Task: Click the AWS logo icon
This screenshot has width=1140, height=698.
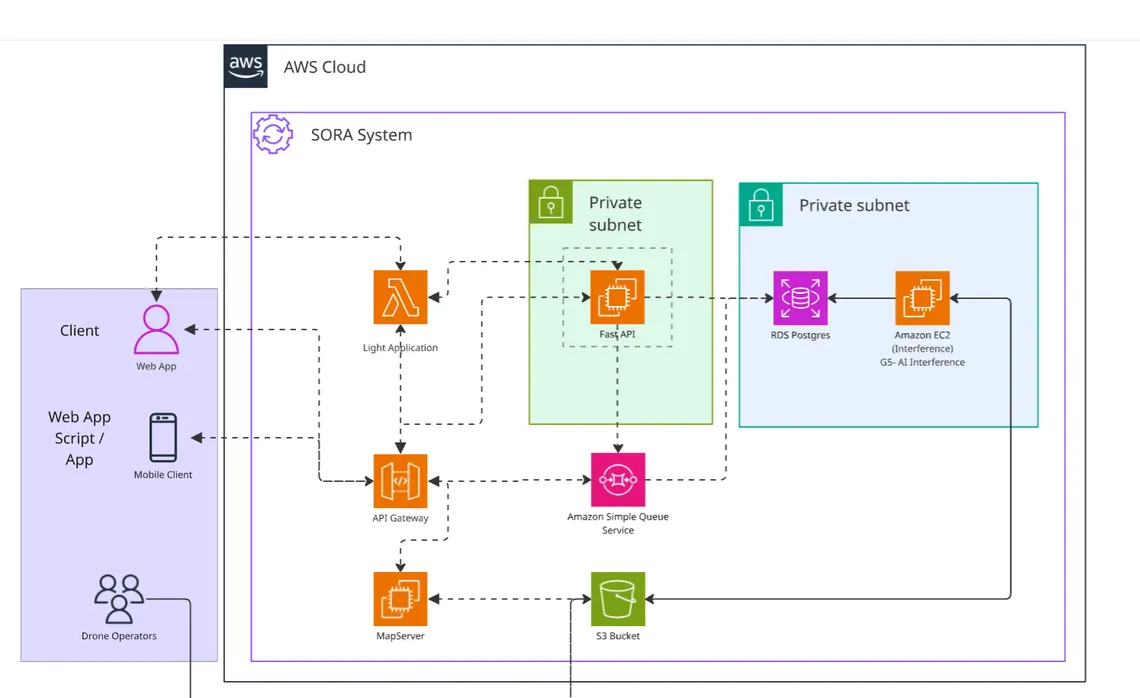Action: (246, 66)
